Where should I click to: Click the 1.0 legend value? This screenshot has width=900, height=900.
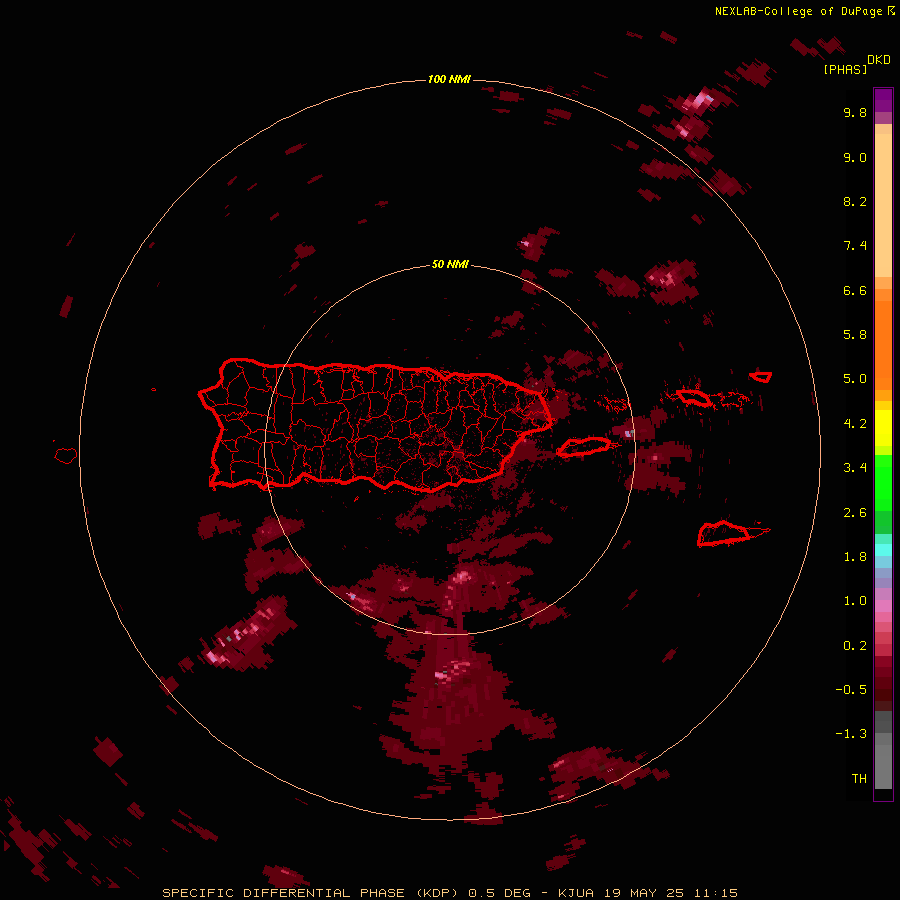tap(855, 601)
